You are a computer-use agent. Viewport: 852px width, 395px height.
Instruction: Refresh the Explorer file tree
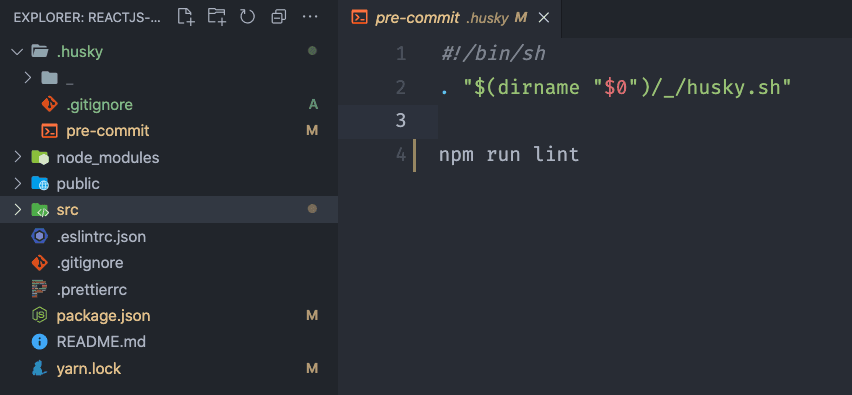247,17
